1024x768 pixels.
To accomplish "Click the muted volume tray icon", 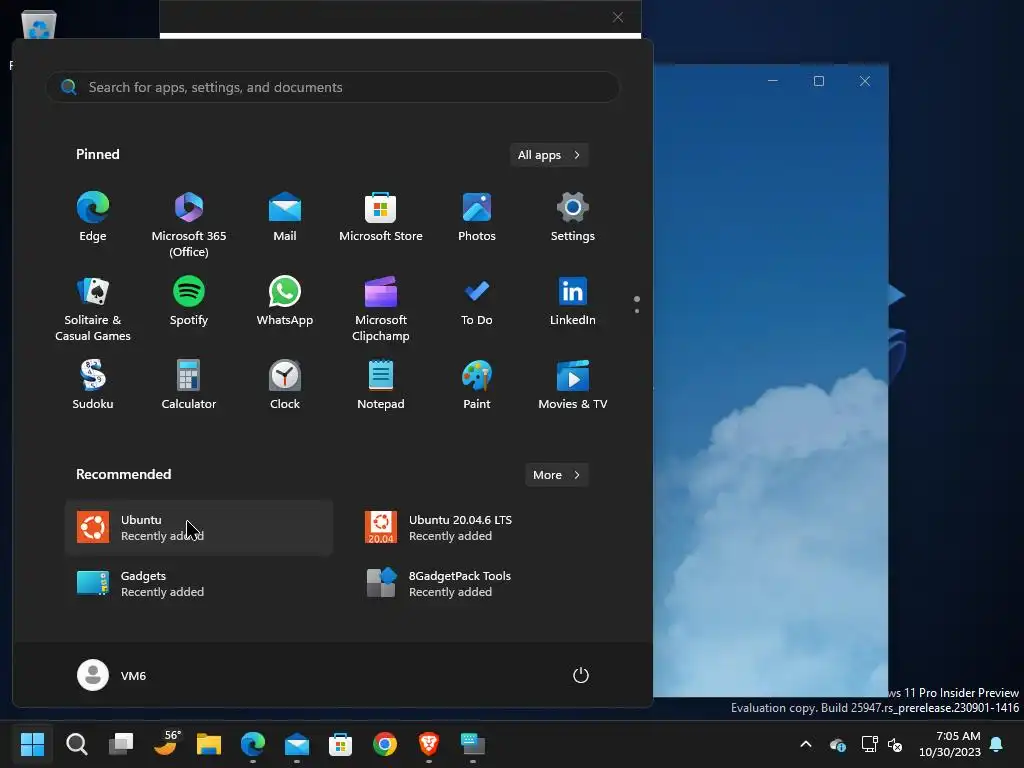I will pos(895,744).
